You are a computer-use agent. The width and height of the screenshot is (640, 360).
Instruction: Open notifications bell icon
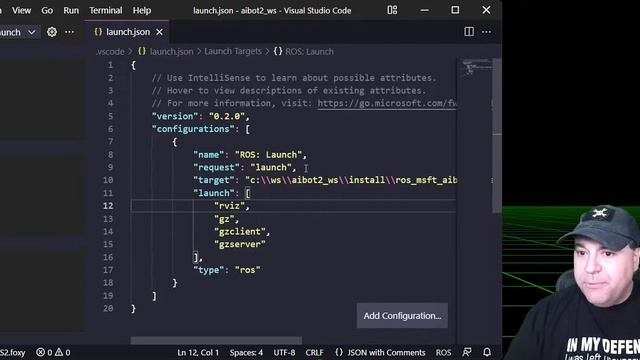coord(487,352)
